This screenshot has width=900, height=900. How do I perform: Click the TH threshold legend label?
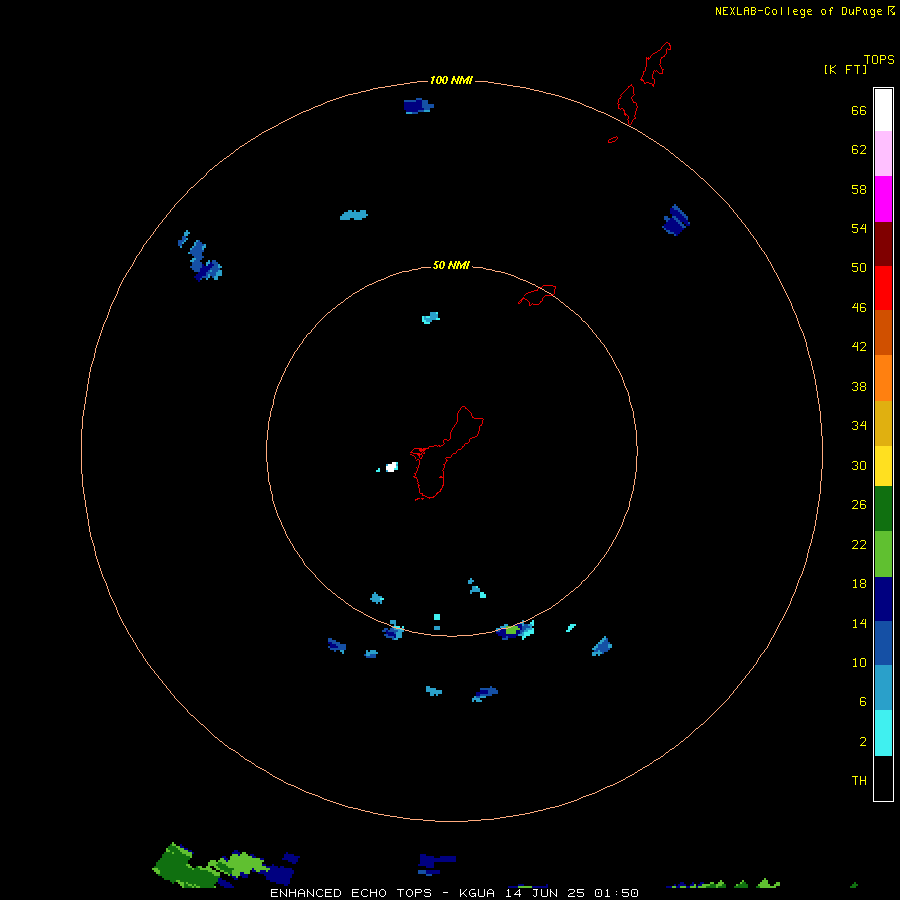pyautogui.click(x=859, y=781)
